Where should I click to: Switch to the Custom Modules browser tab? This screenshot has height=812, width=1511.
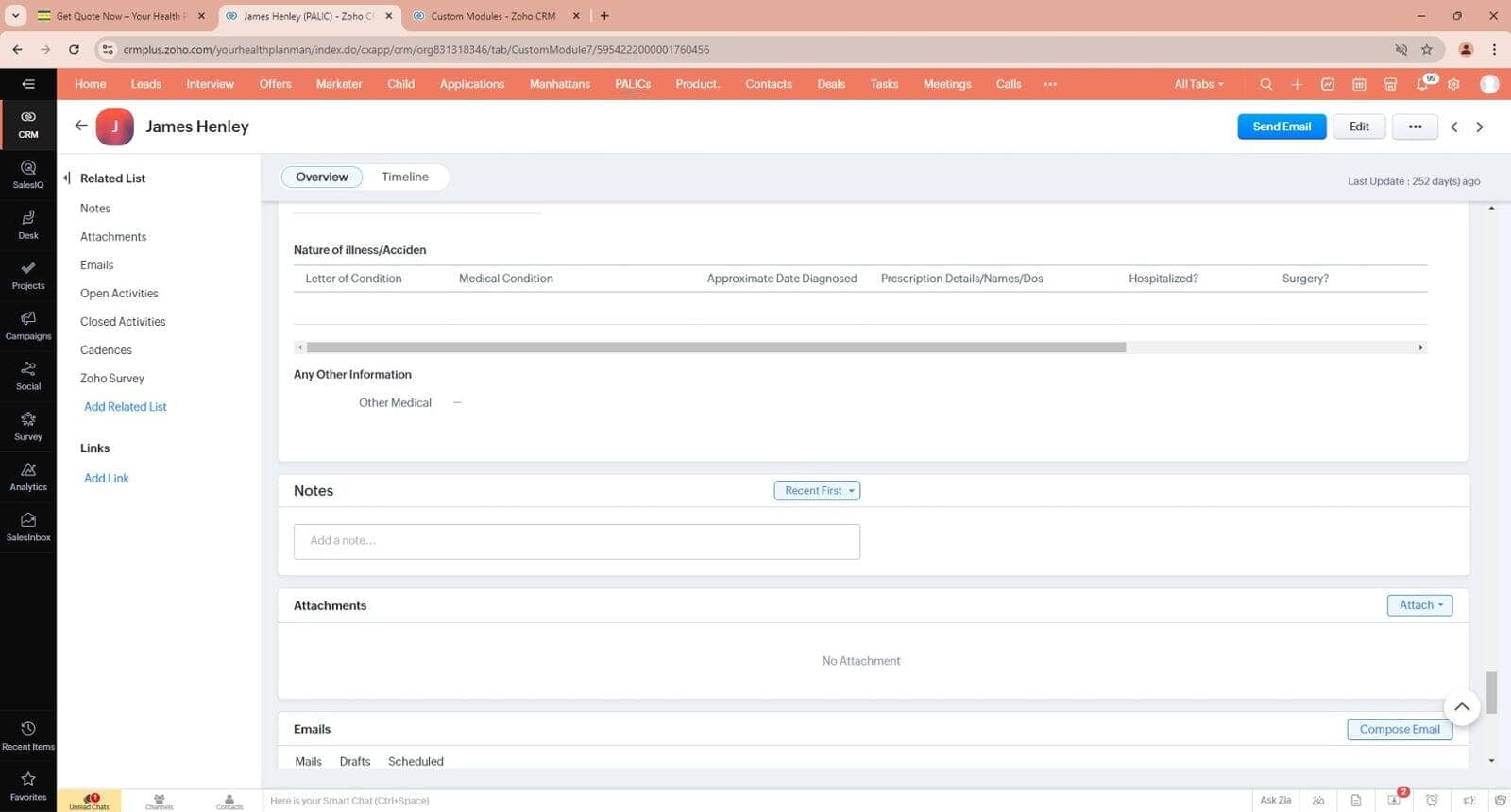[x=495, y=16]
